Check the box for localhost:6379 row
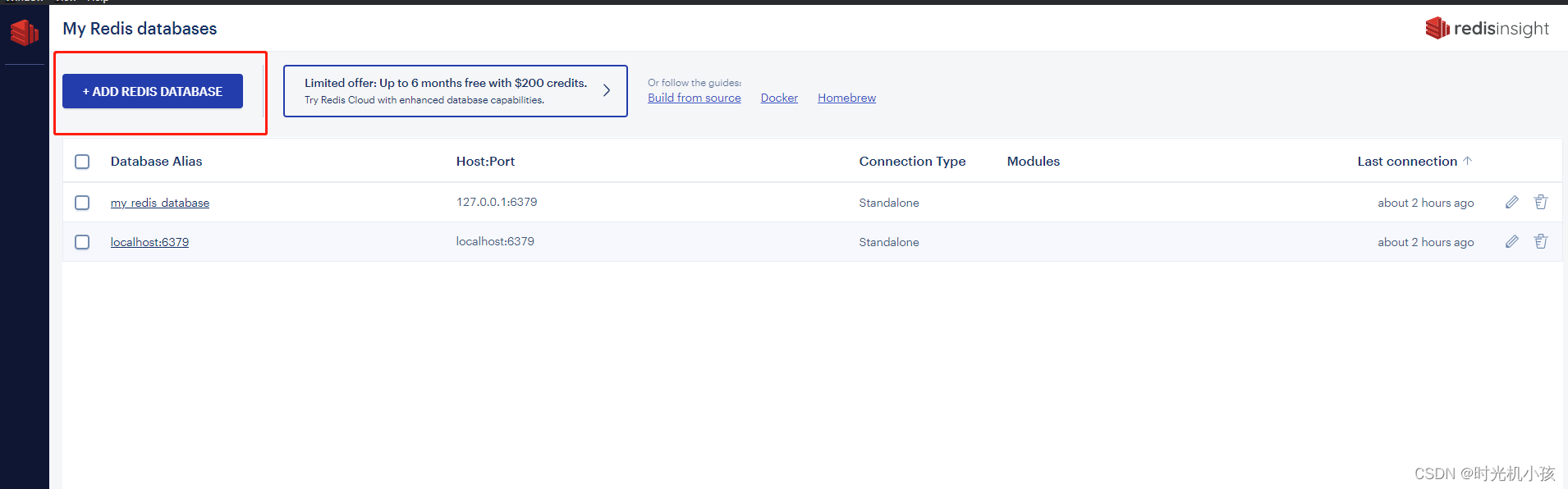The width and height of the screenshot is (1568, 489). coord(82,242)
